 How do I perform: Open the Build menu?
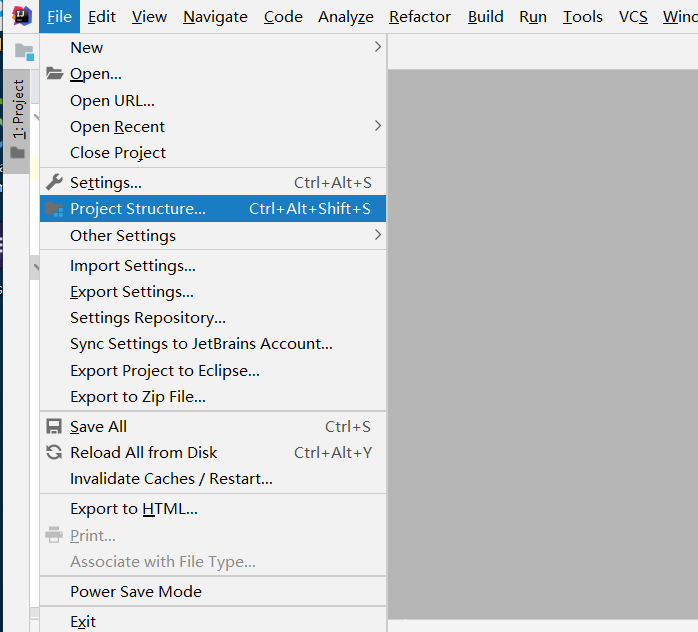[485, 16]
